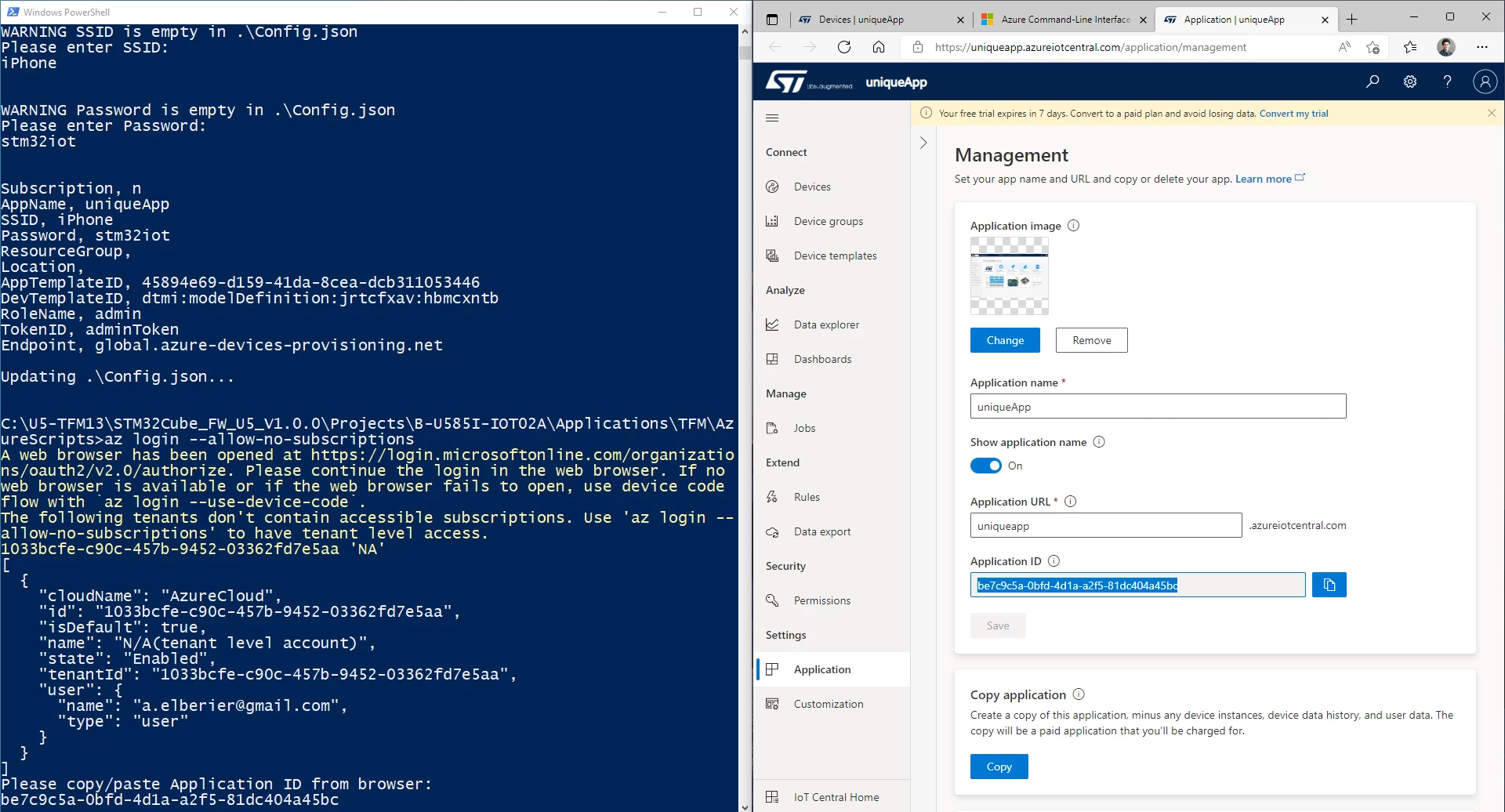Screen dimensions: 1505x812
Task: Open a new browser tab
Action: pyautogui.click(x=1352, y=20)
